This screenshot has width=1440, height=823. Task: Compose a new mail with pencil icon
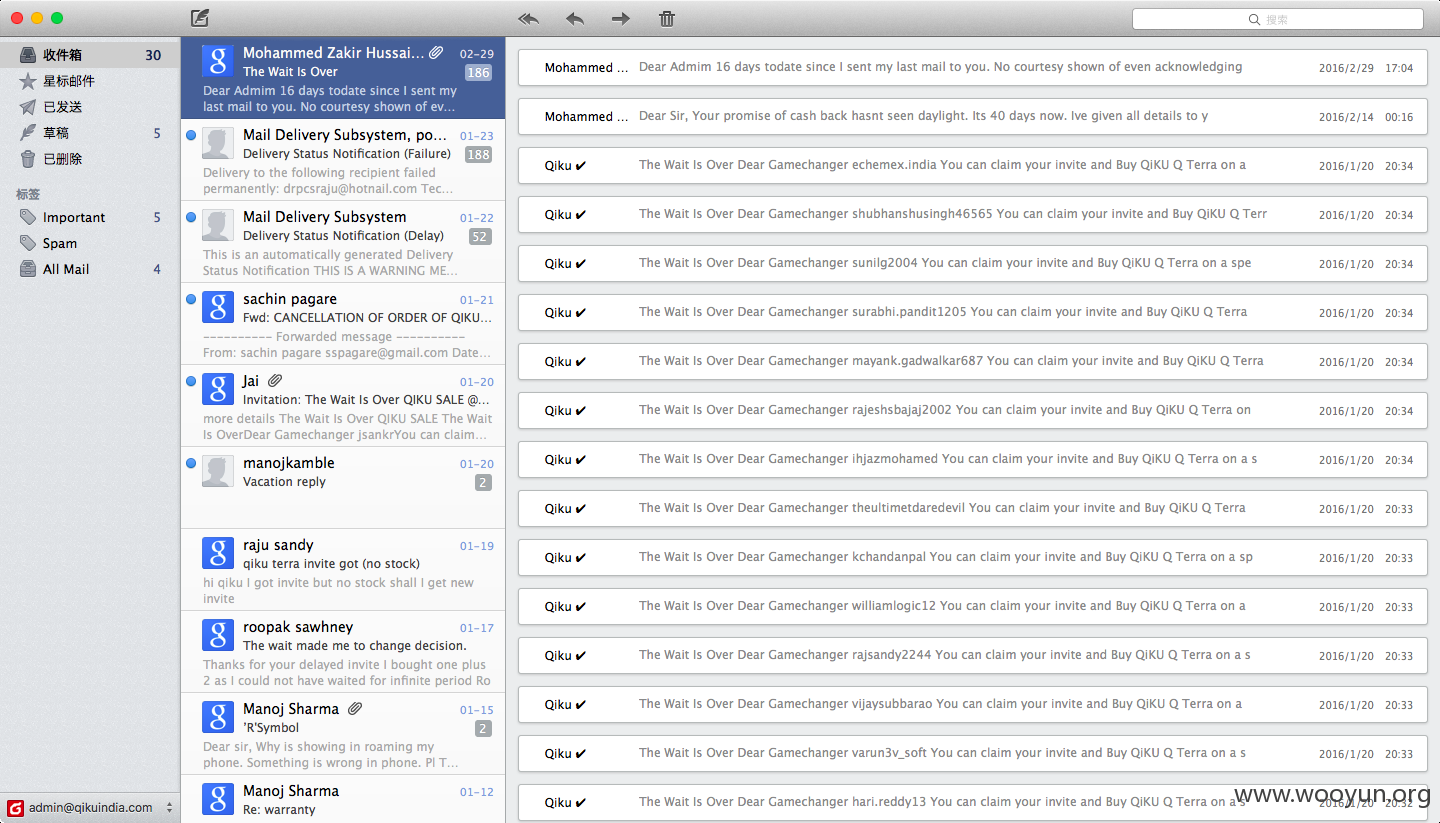click(200, 18)
